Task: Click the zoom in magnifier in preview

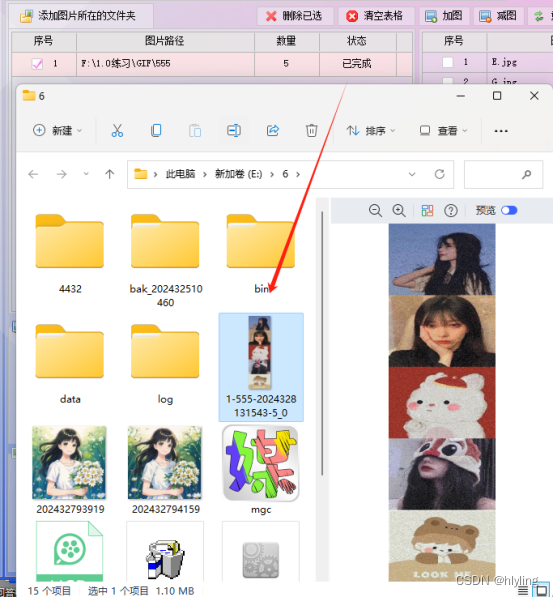Action: coord(399,211)
